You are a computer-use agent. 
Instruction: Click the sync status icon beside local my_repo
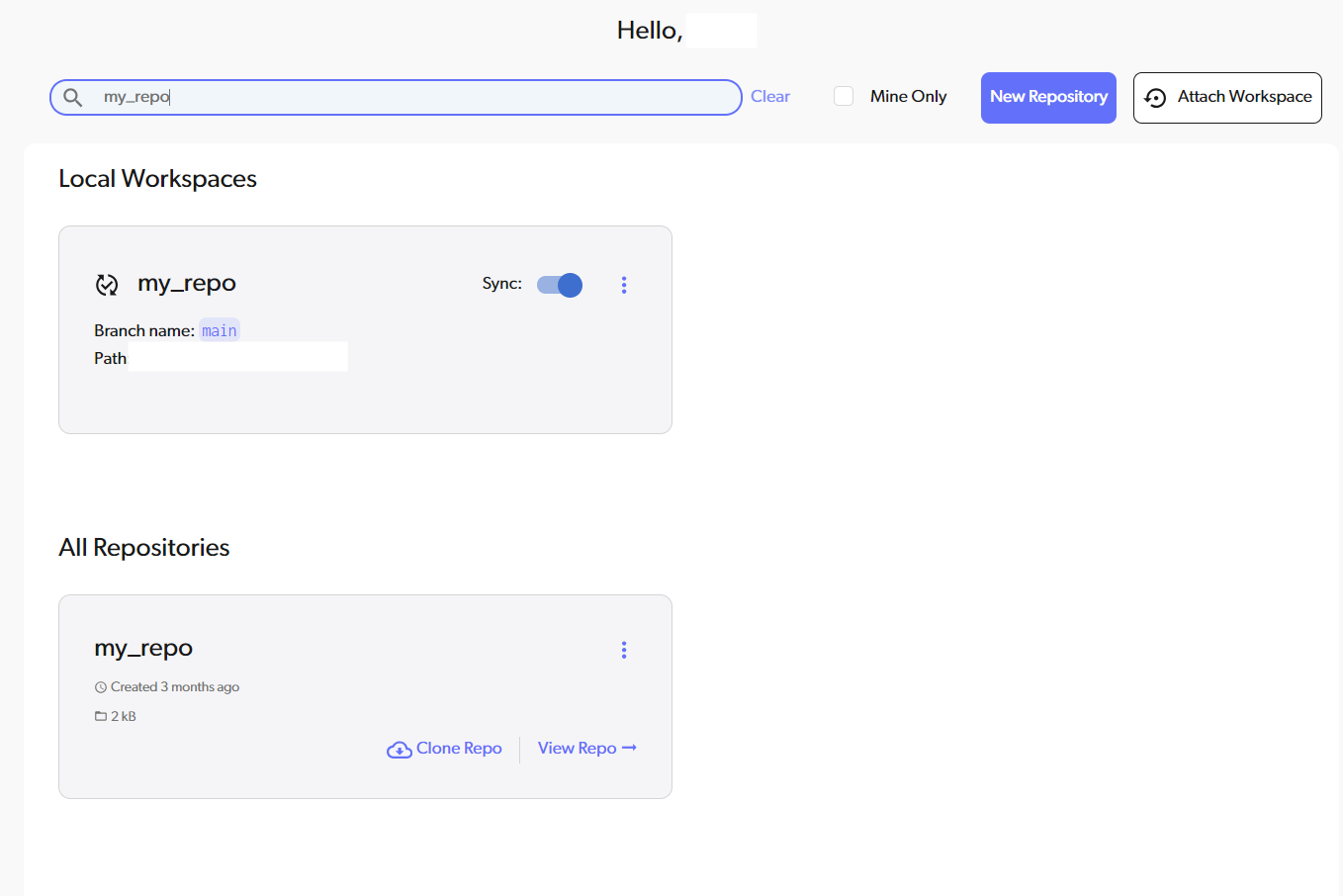[107, 285]
